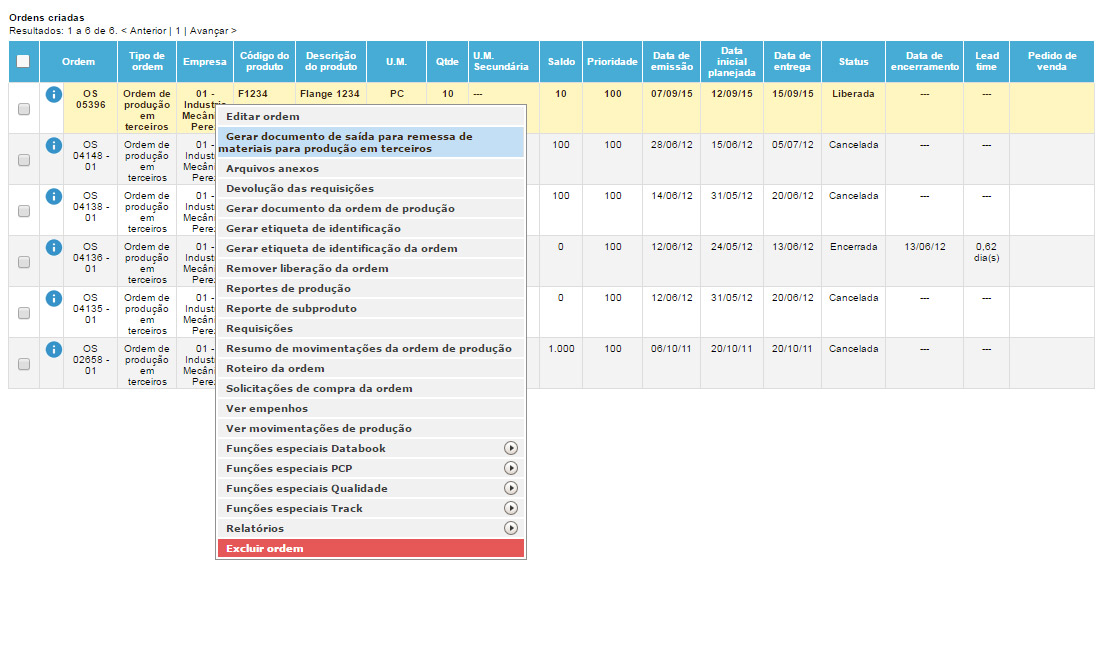Viewport: 1106px width, 672px height.
Task: Open info icon for order OS 05396
Action: [54, 94]
